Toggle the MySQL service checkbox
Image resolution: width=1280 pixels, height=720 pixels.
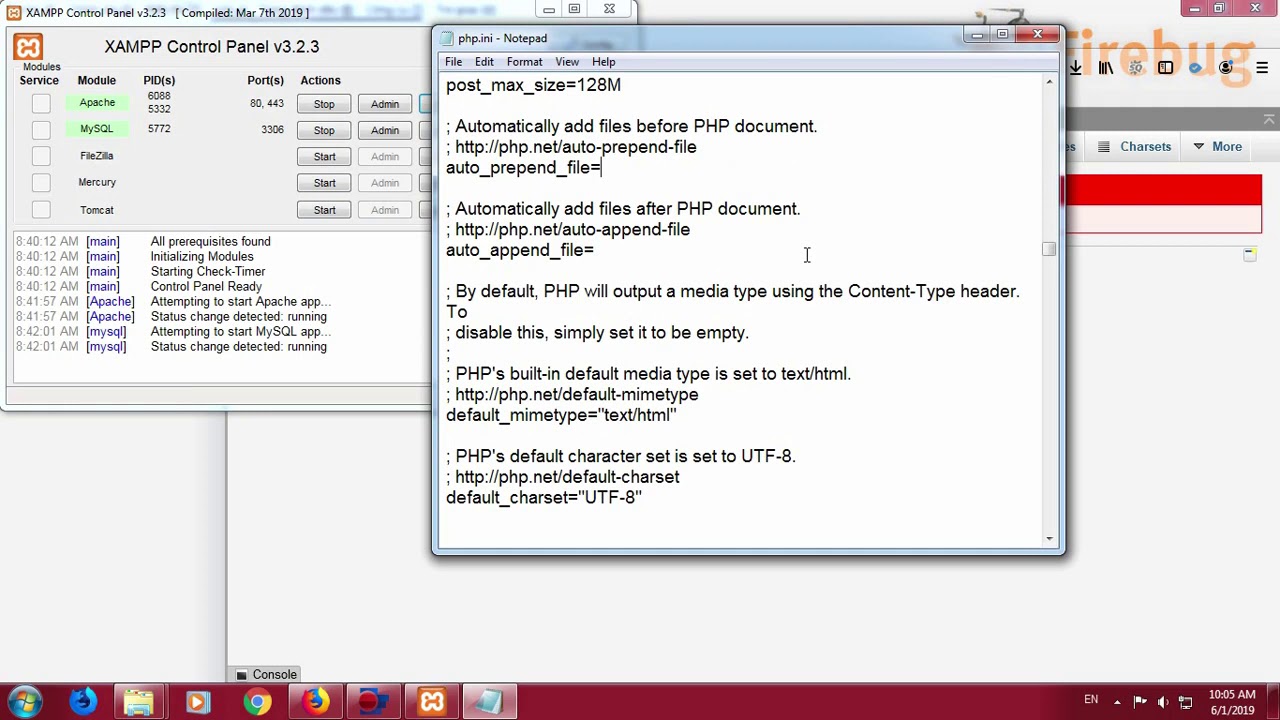pos(41,129)
